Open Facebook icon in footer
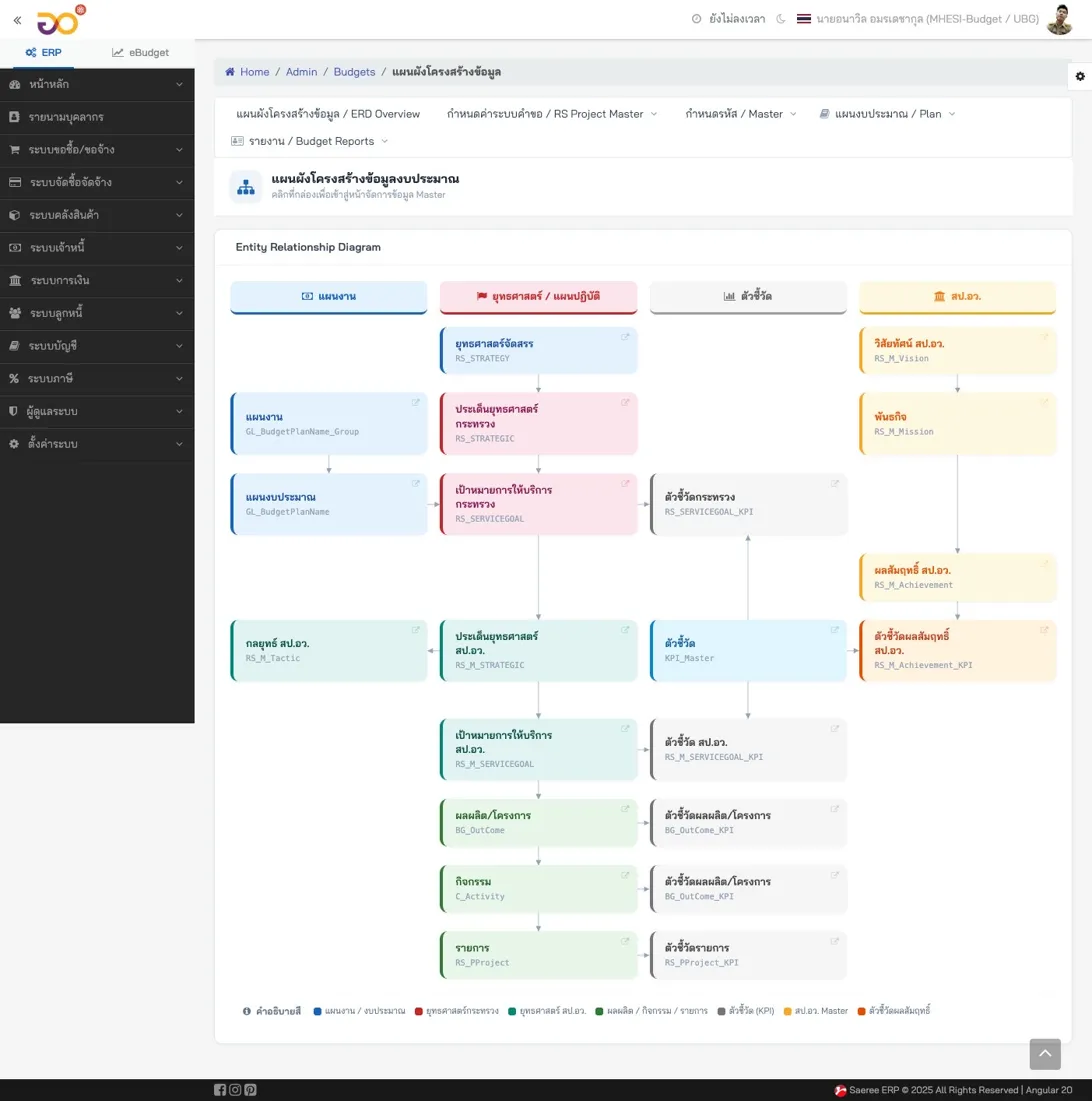Viewport: 1092px width, 1101px height. [x=220, y=1090]
